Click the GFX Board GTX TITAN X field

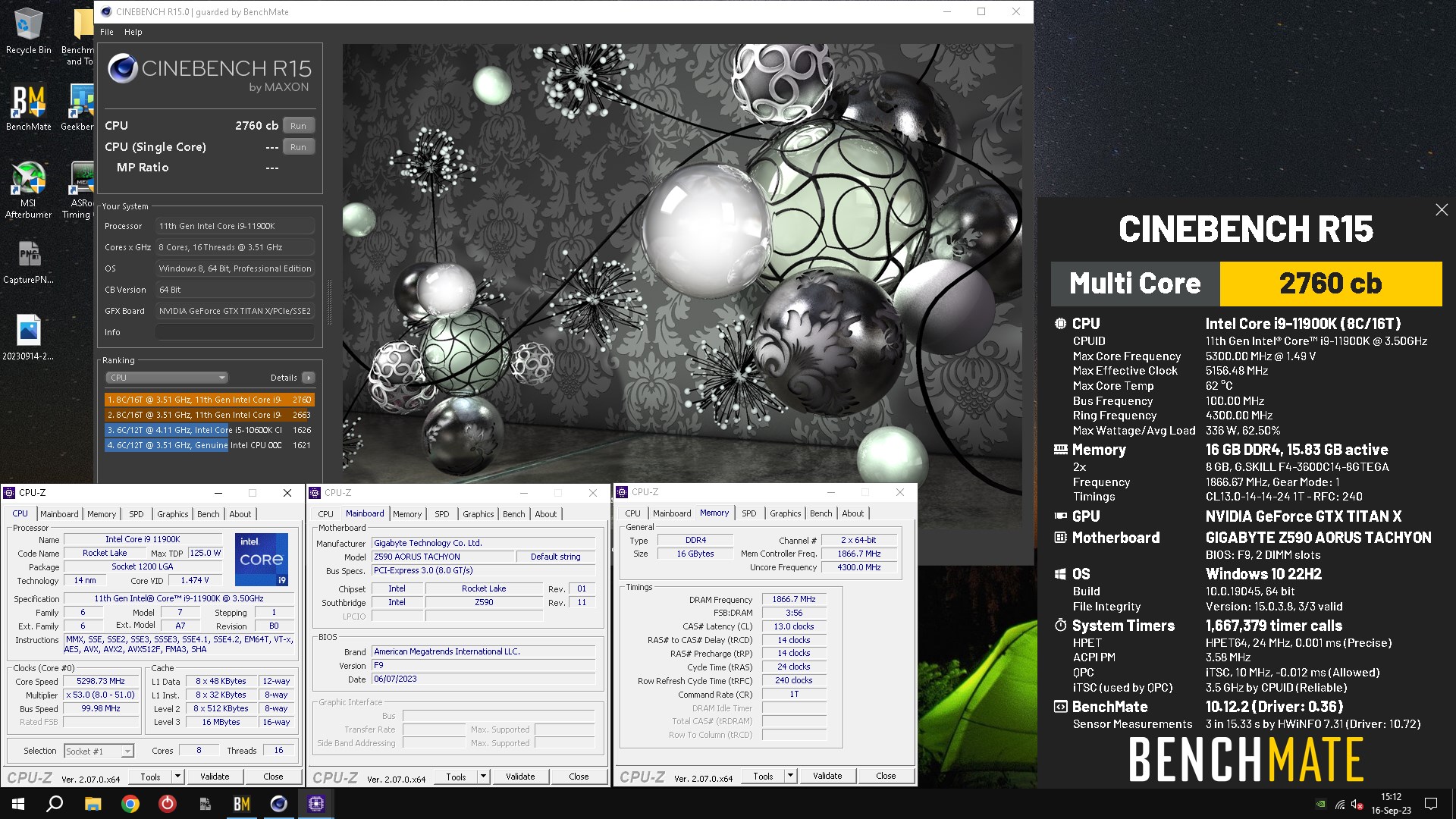[235, 311]
